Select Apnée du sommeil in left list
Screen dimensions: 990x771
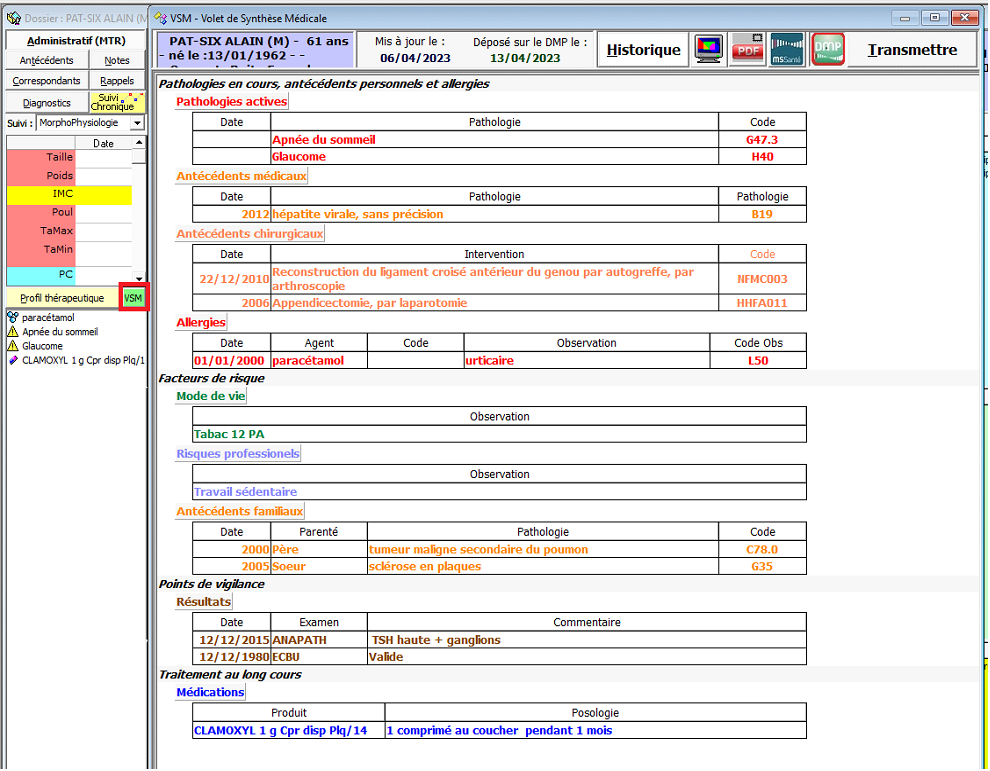pos(60,332)
